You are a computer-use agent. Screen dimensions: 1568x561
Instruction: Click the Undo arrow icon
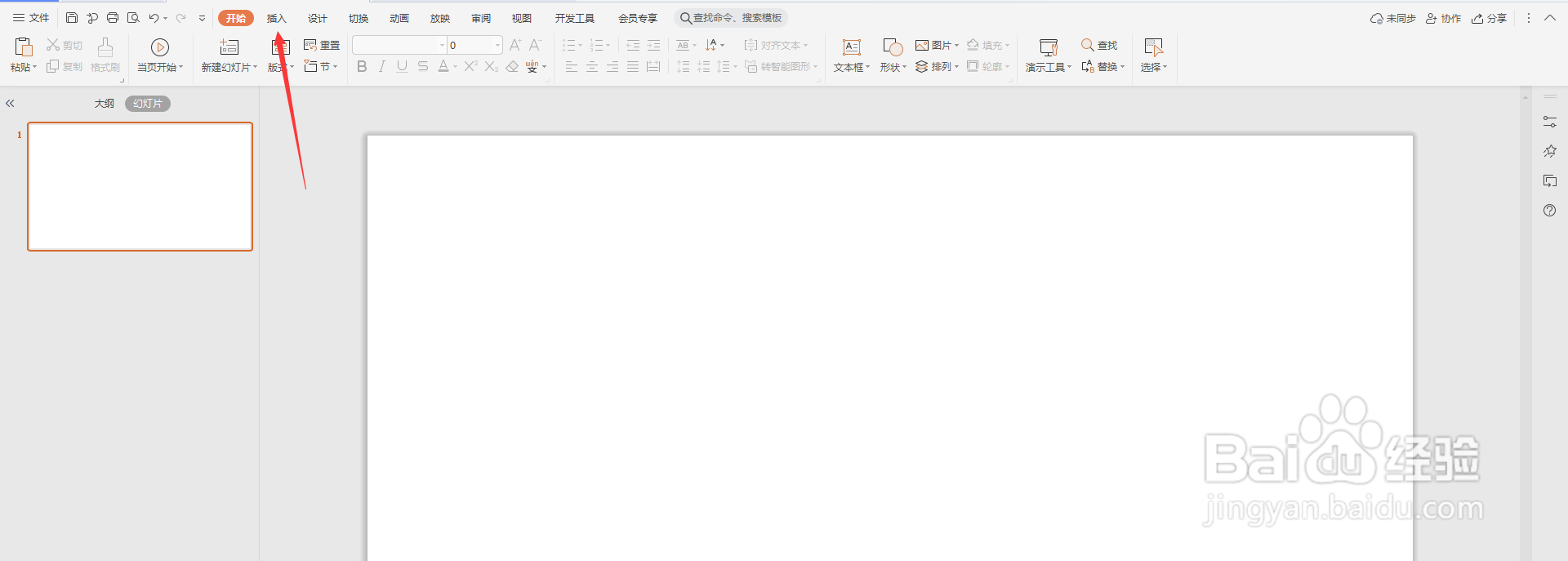pos(154,18)
